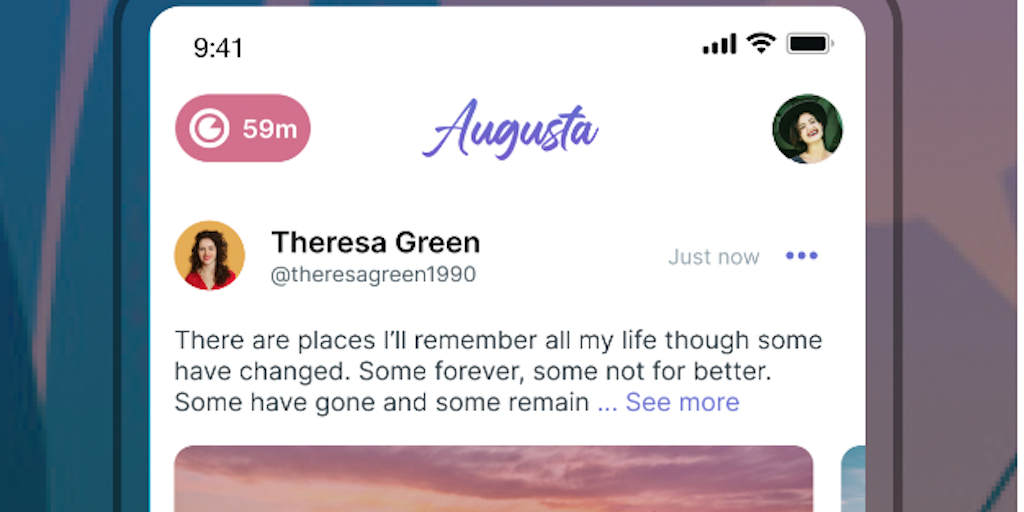Click the 9:41 status bar clock
Screen dimensions: 1024x512
click(x=218, y=48)
